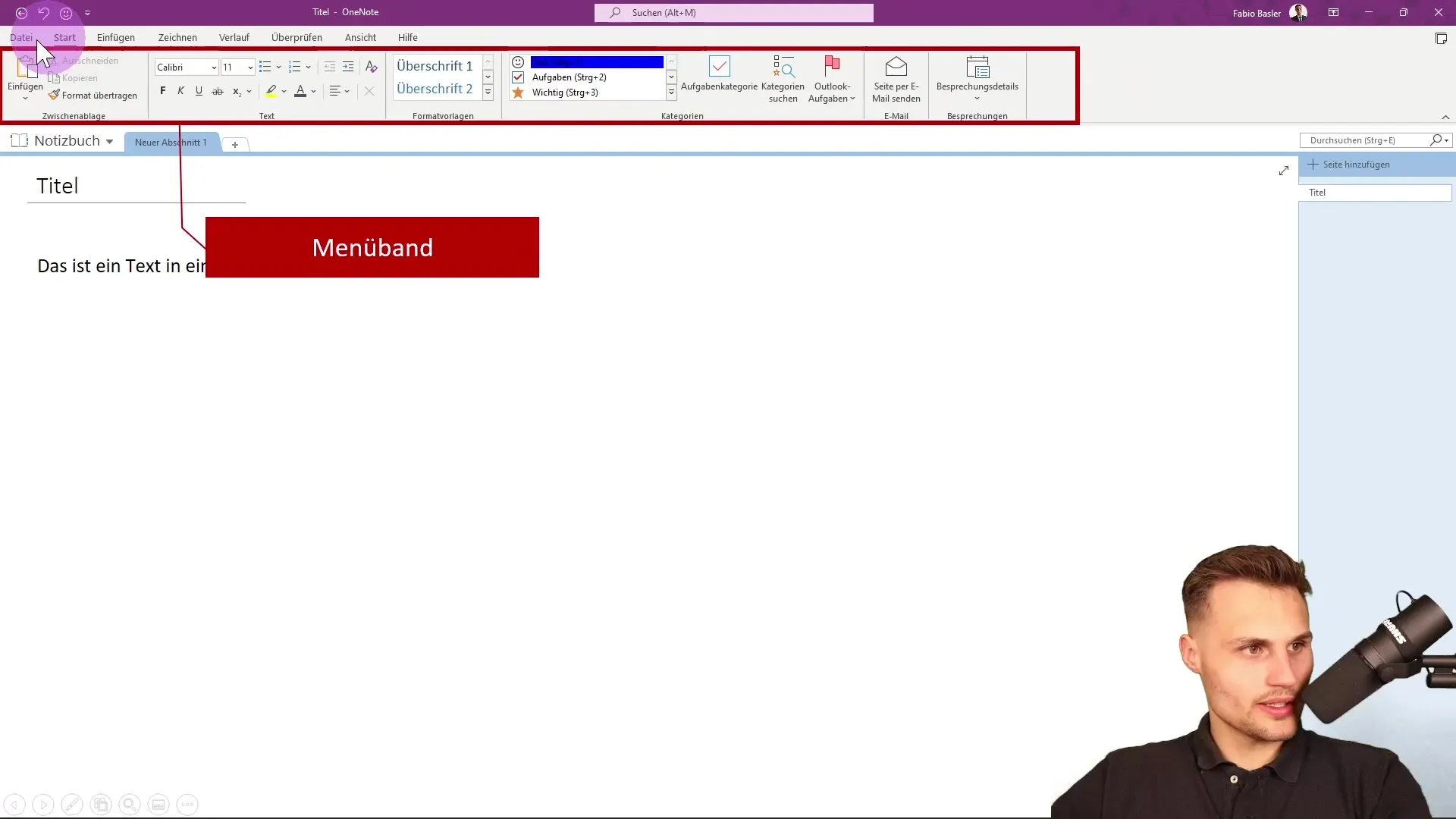Select the Neuer Abschnitt 1 section tab
Image resolution: width=1456 pixels, height=819 pixels.
pyautogui.click(x=171, y=143)
